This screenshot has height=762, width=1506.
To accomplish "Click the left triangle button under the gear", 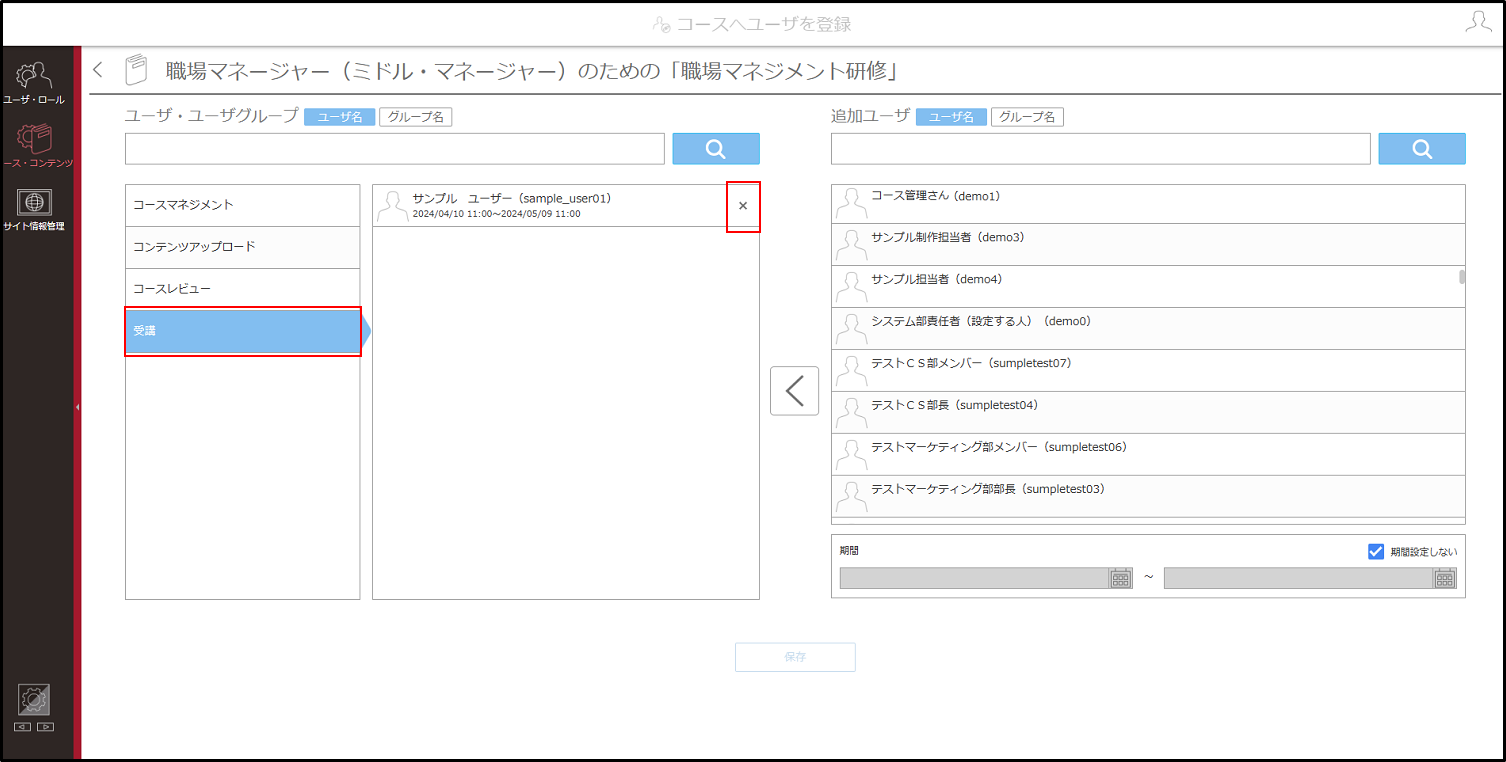I will coord(22,727).
